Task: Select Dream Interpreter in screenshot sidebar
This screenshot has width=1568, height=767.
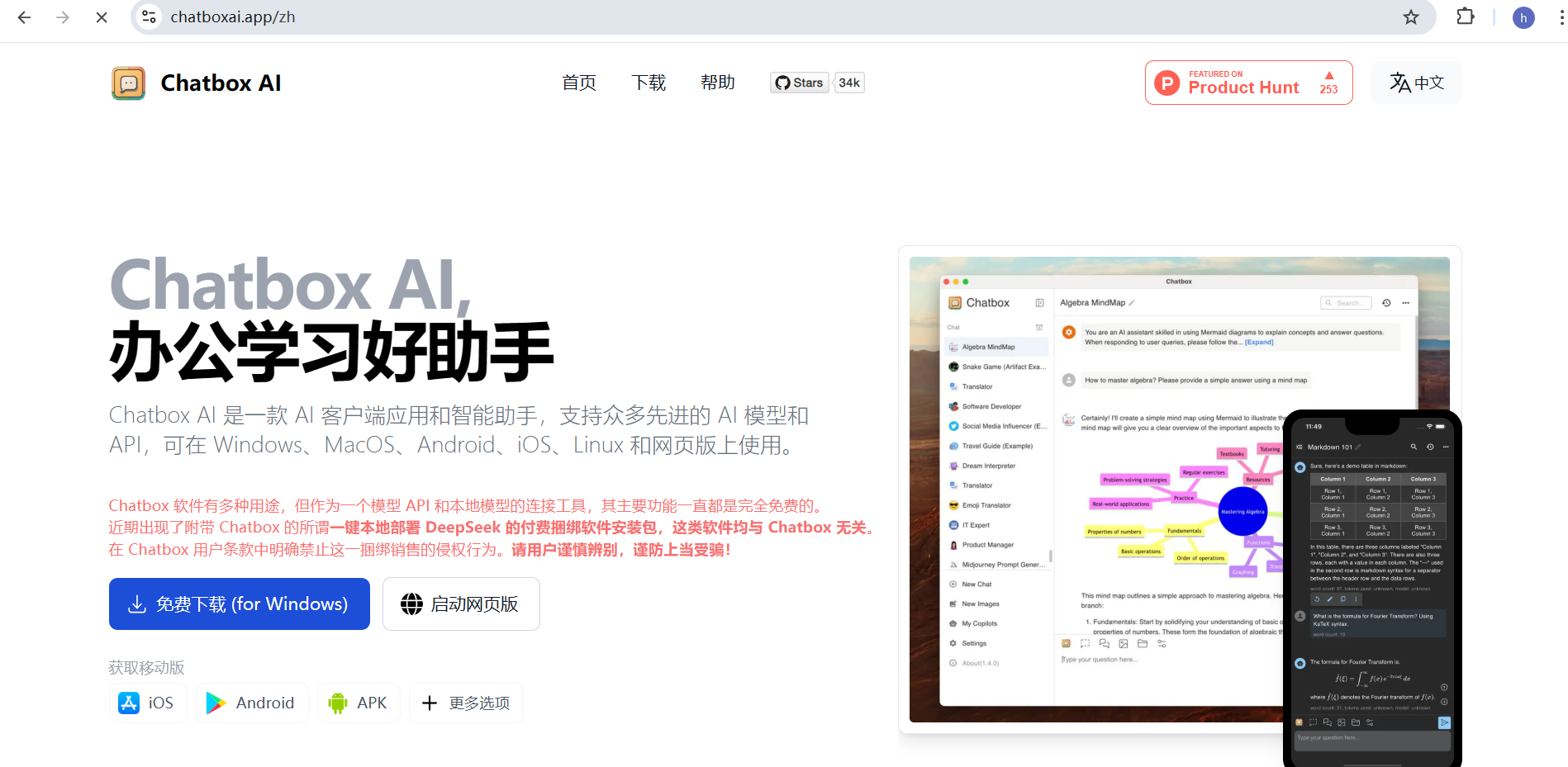Action: coord(996,466)
